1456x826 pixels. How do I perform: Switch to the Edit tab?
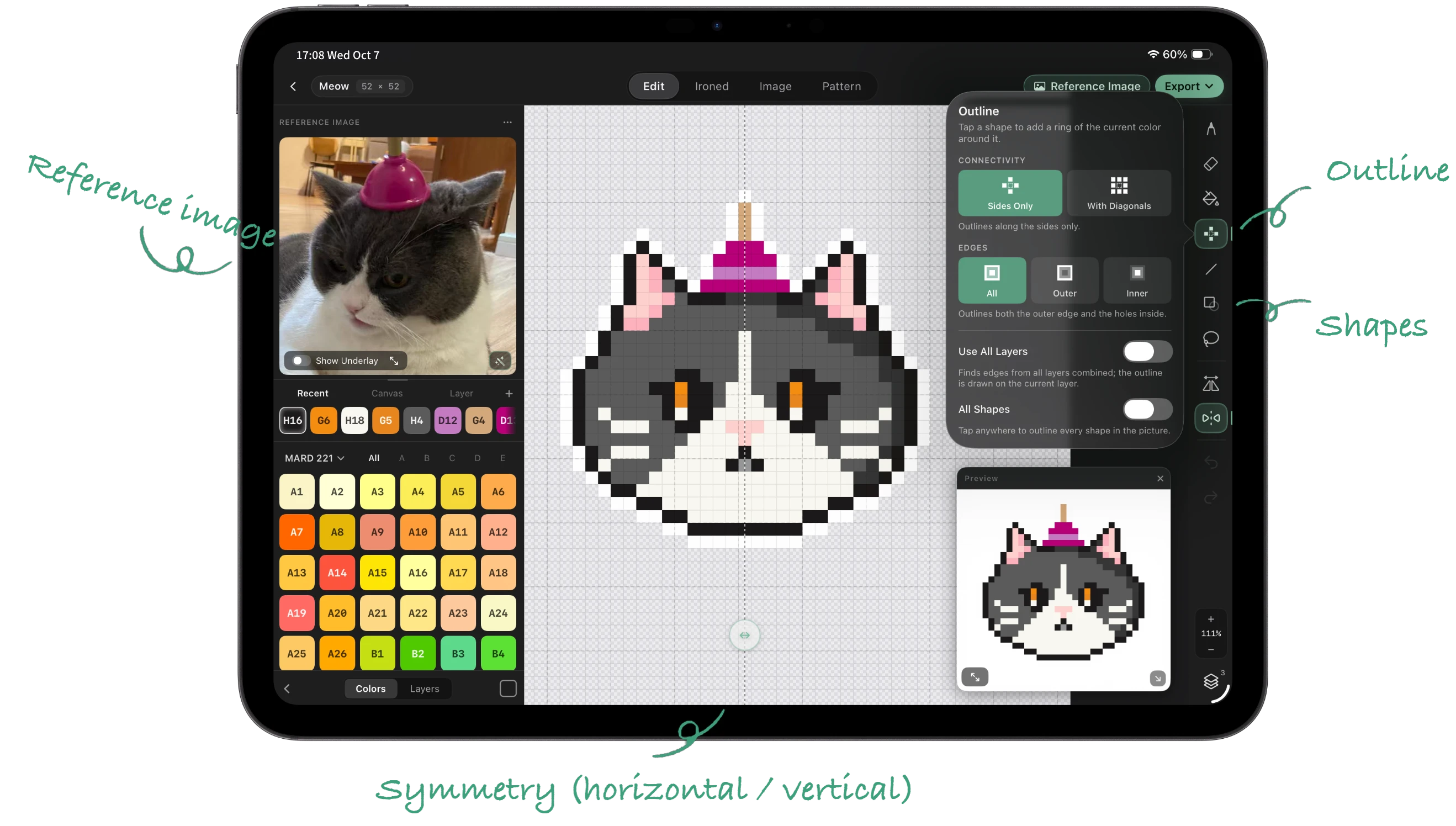[653, 86]
